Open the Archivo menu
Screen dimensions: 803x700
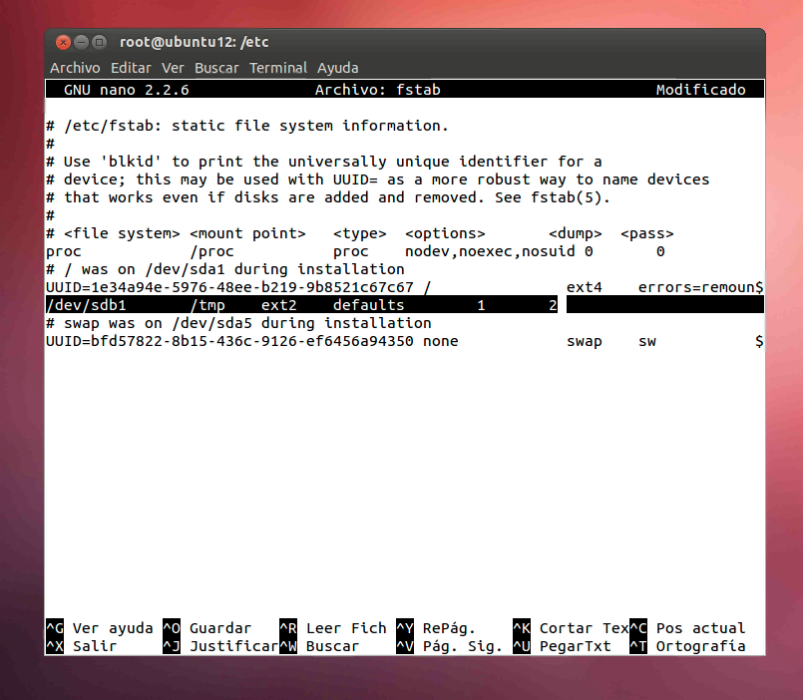75,68
